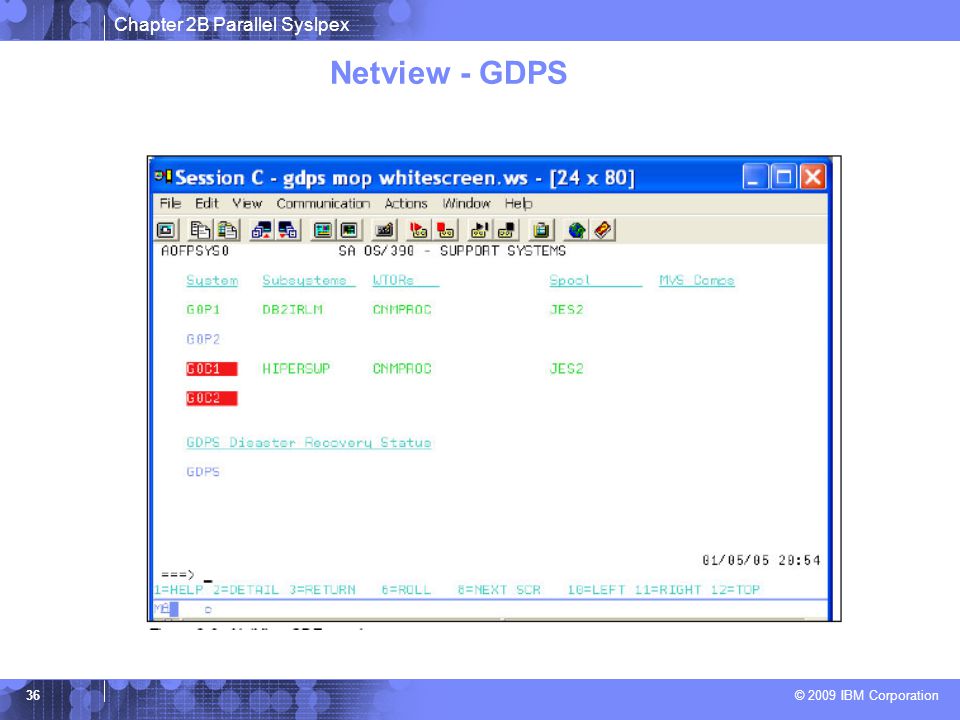Click the 01/05/05 20:54 timestamp

(x=761, y=560)
